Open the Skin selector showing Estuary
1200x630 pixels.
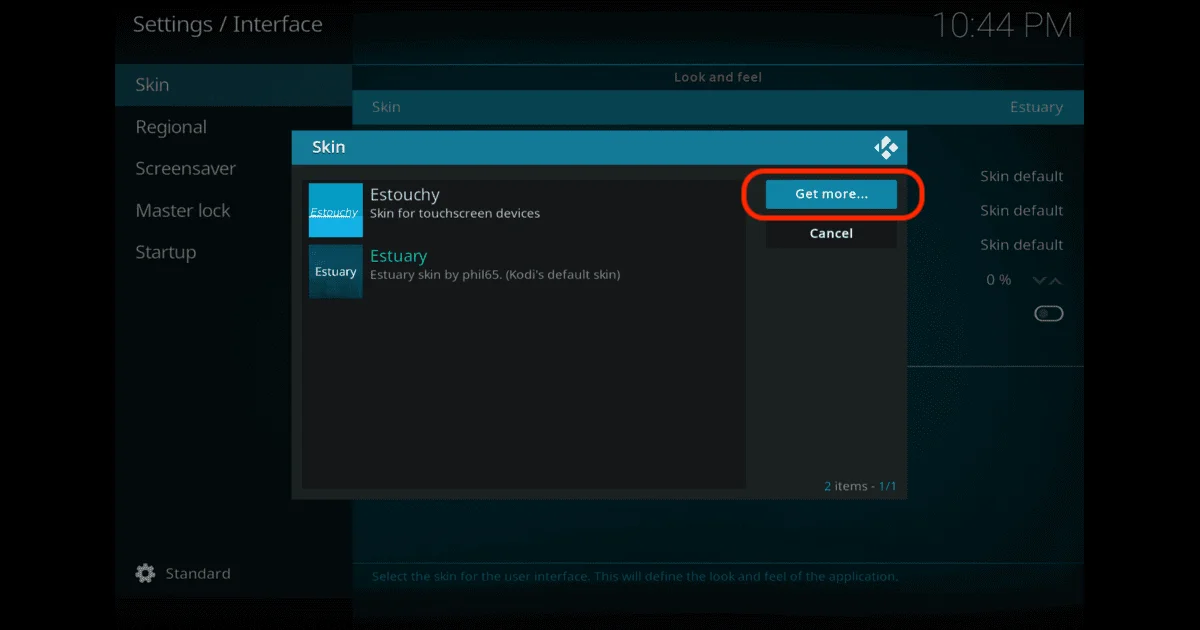[717, 107]
